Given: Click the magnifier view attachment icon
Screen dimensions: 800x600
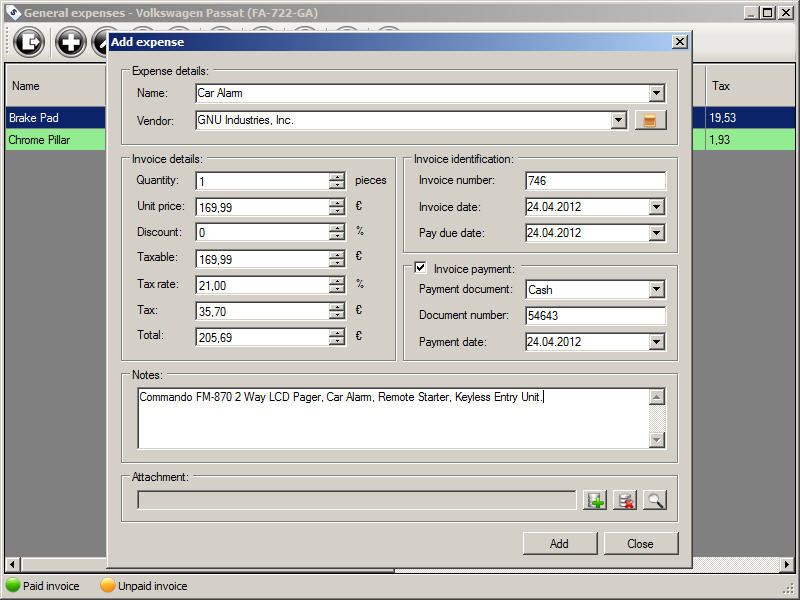Looking at the screenshot, I should point(655,500).
